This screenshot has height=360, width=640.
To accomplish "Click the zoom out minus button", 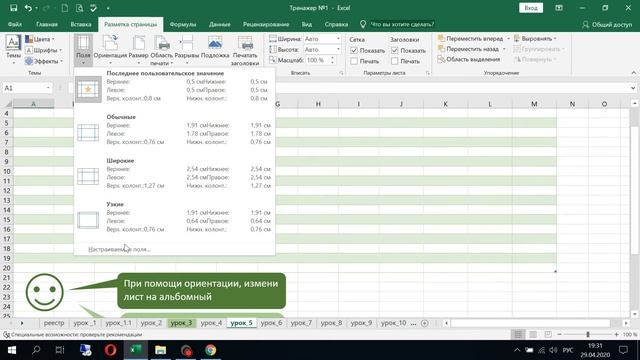I will pos(560,335).
